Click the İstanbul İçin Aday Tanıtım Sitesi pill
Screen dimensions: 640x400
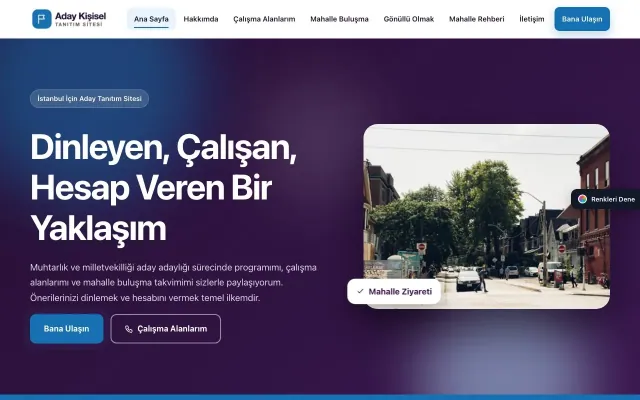coord(89,98)
